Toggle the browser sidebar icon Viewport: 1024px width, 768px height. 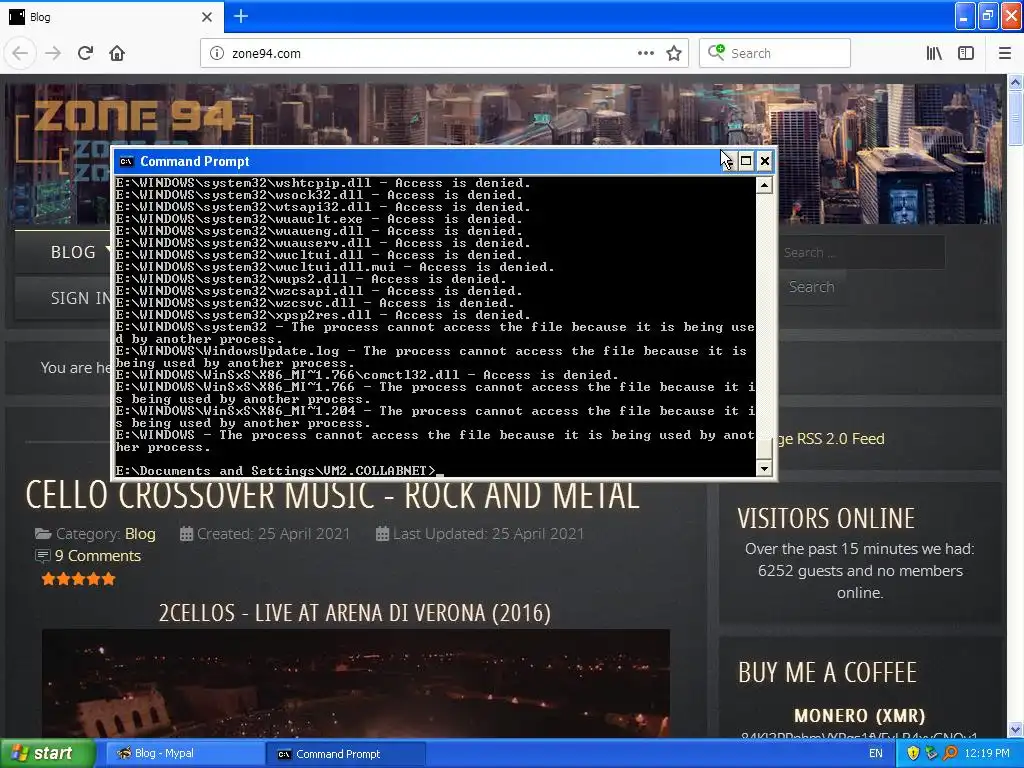pyautogui.click(x=966, y=54)
